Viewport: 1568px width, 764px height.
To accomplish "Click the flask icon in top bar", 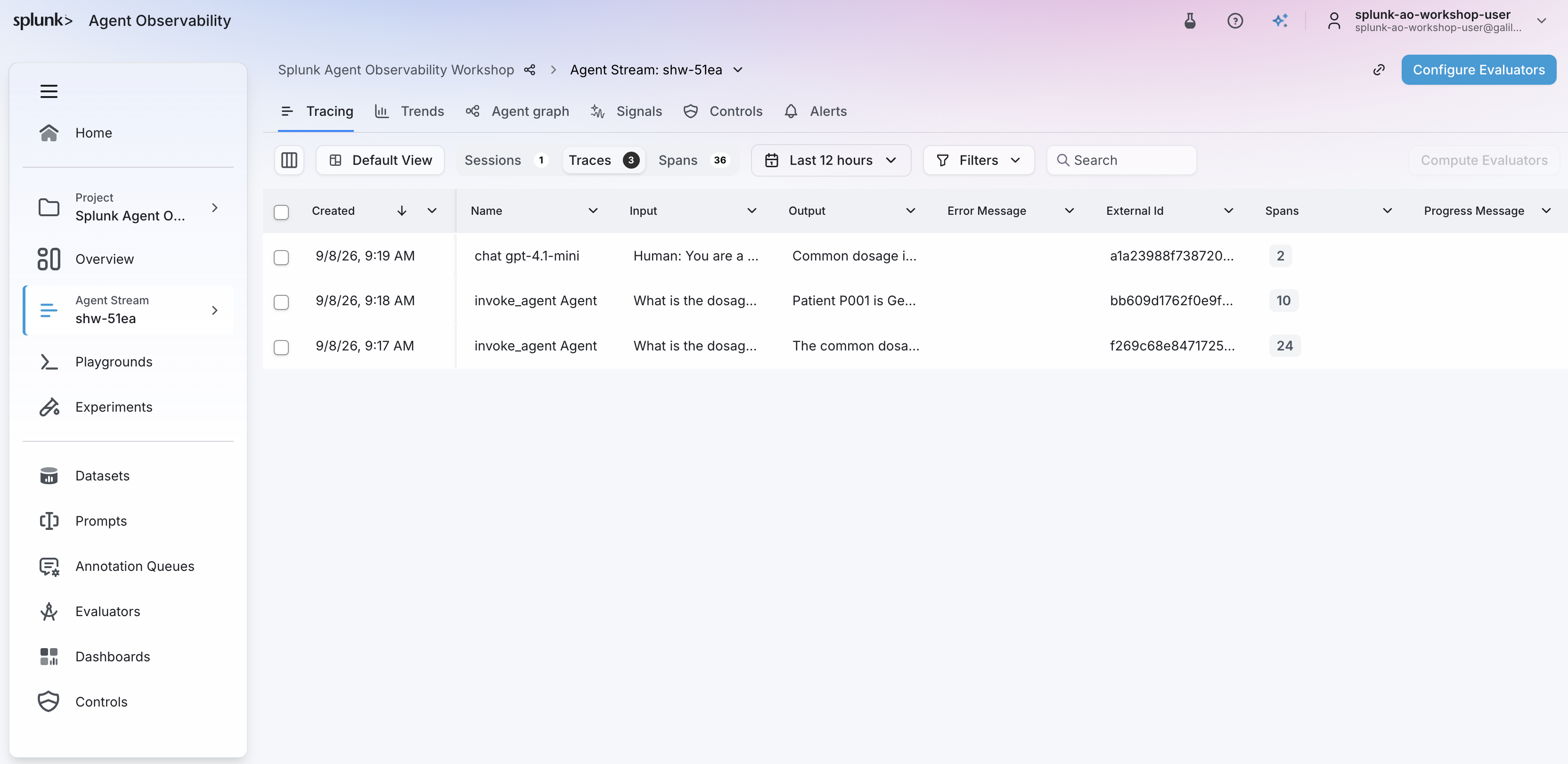I will click(x=1189, y=21).
